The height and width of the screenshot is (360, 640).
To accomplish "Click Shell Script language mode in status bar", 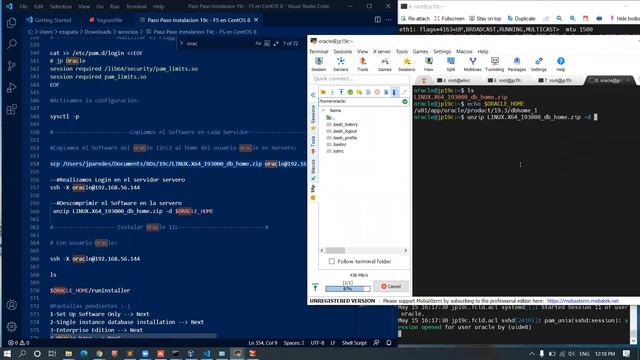I will [354, 343].
